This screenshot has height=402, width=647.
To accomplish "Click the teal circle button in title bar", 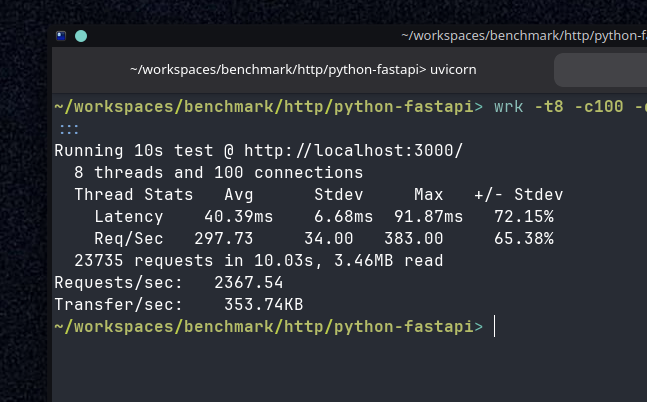I will [81, 36].
